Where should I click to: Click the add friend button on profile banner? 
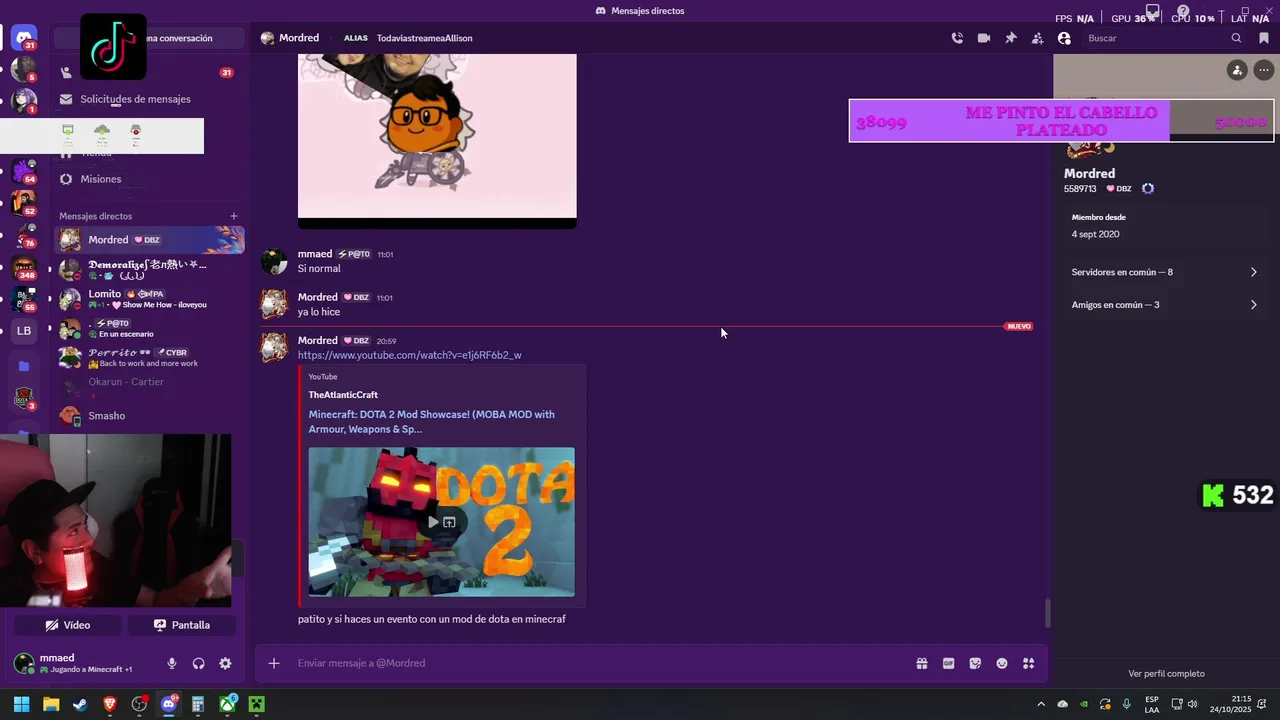1238,70
